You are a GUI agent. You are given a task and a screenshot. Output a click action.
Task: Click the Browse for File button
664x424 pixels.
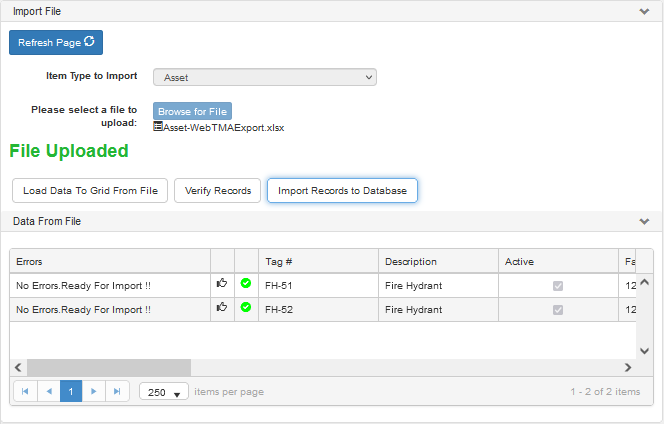coord(192,111)
